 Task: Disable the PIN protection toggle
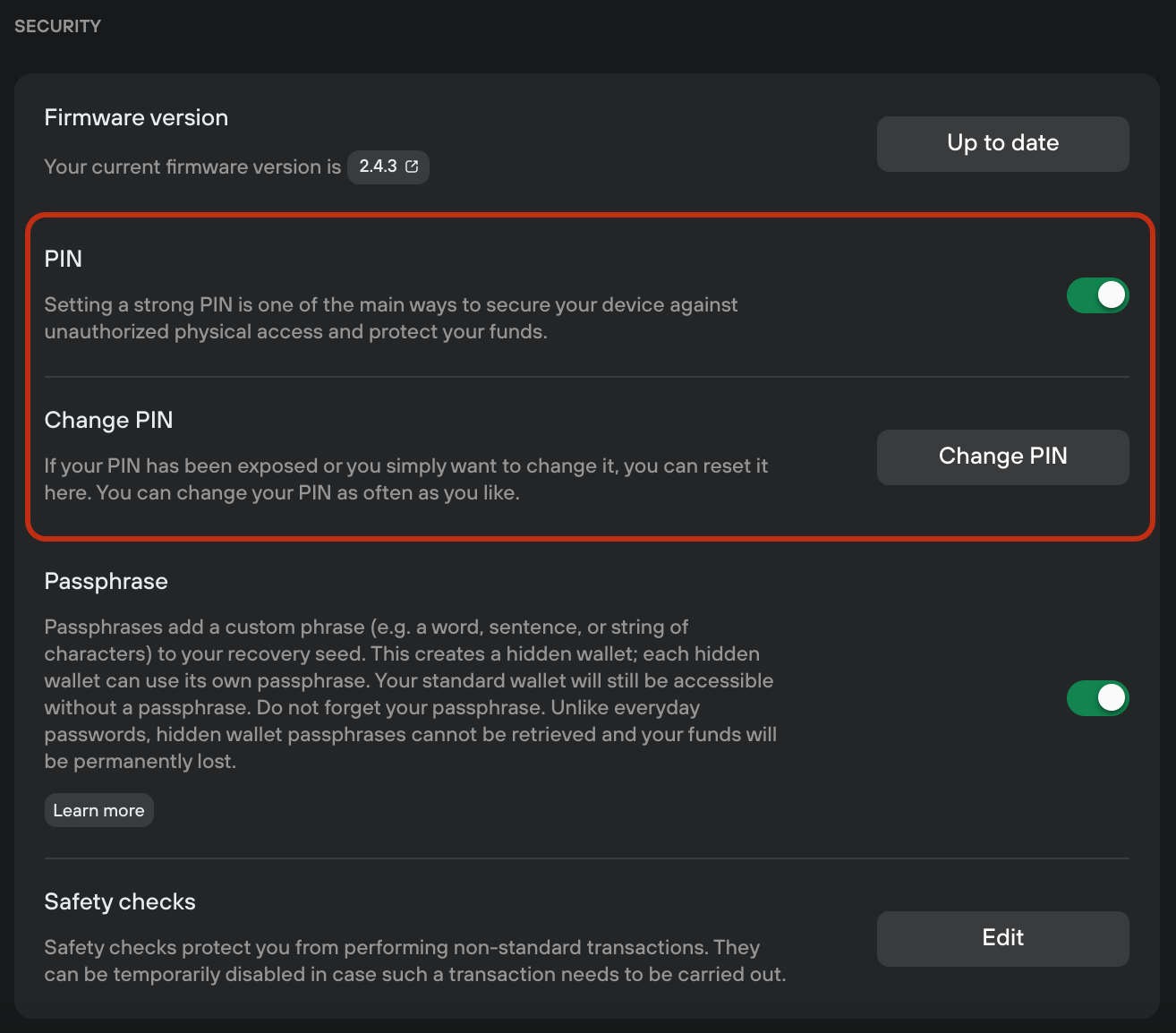[1097, 295]
